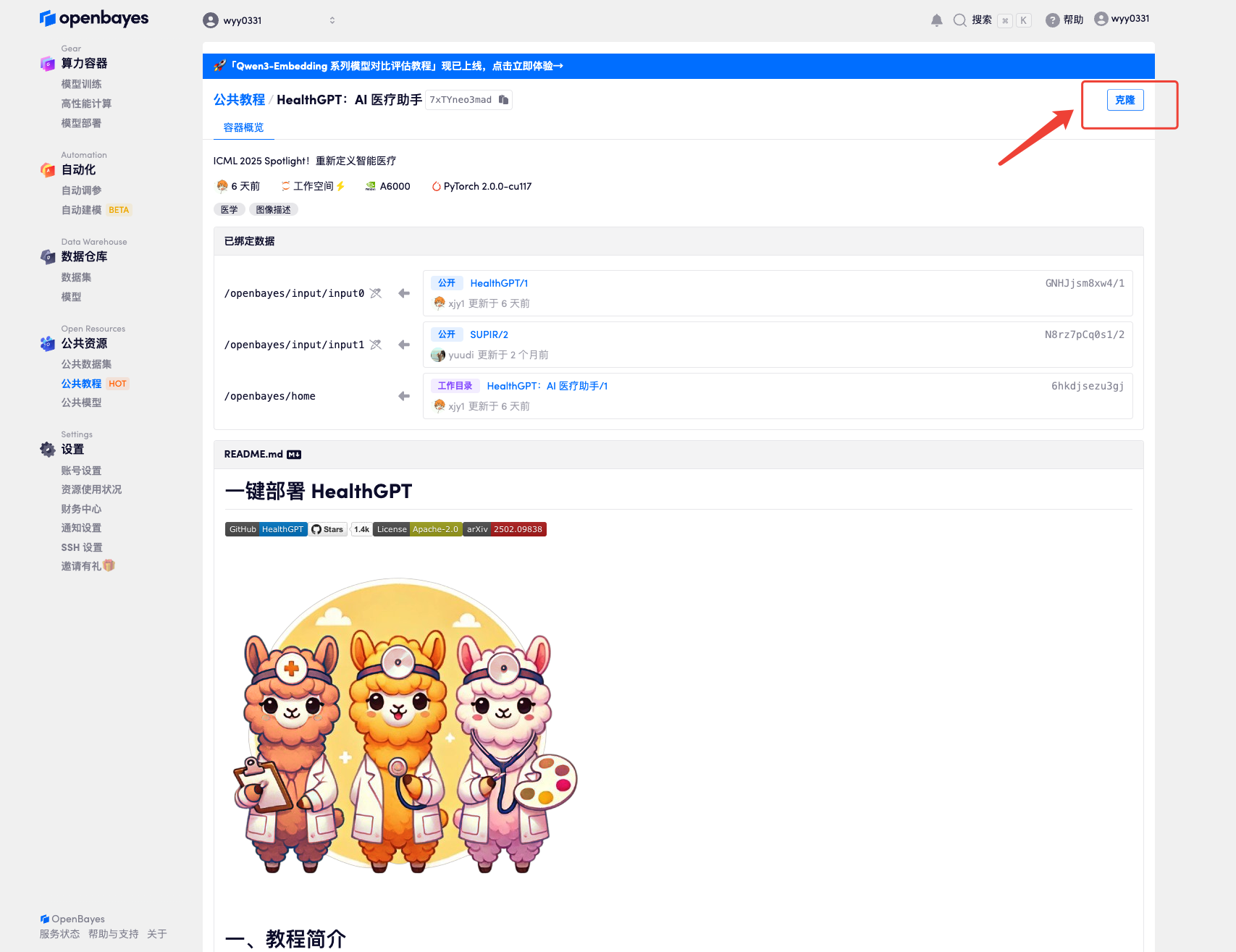Open the GitHub HealthGPT badge

click(x=266, y=529)
